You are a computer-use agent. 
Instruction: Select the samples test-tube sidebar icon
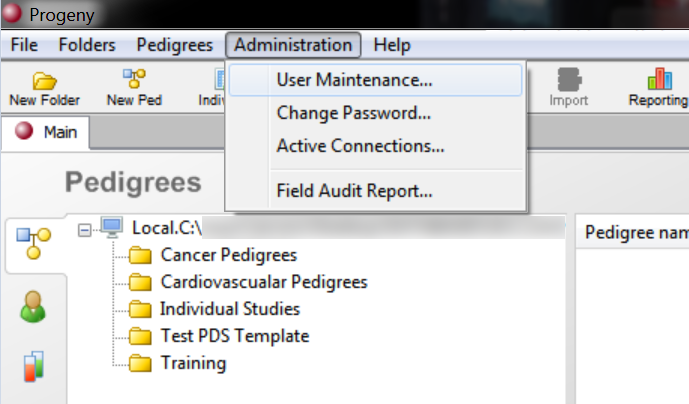coord(34,366)
